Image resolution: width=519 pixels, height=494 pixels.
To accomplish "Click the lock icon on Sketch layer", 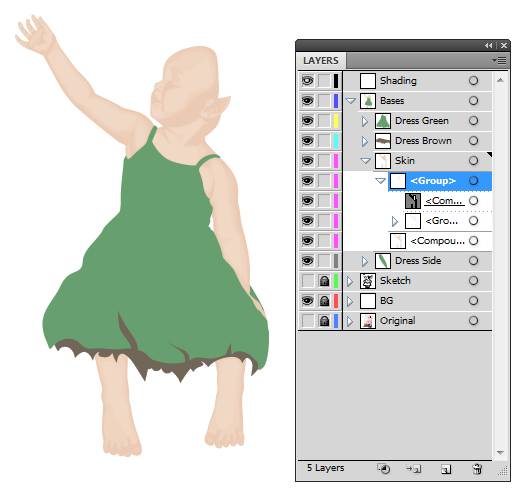I will (x=324, y=281).
